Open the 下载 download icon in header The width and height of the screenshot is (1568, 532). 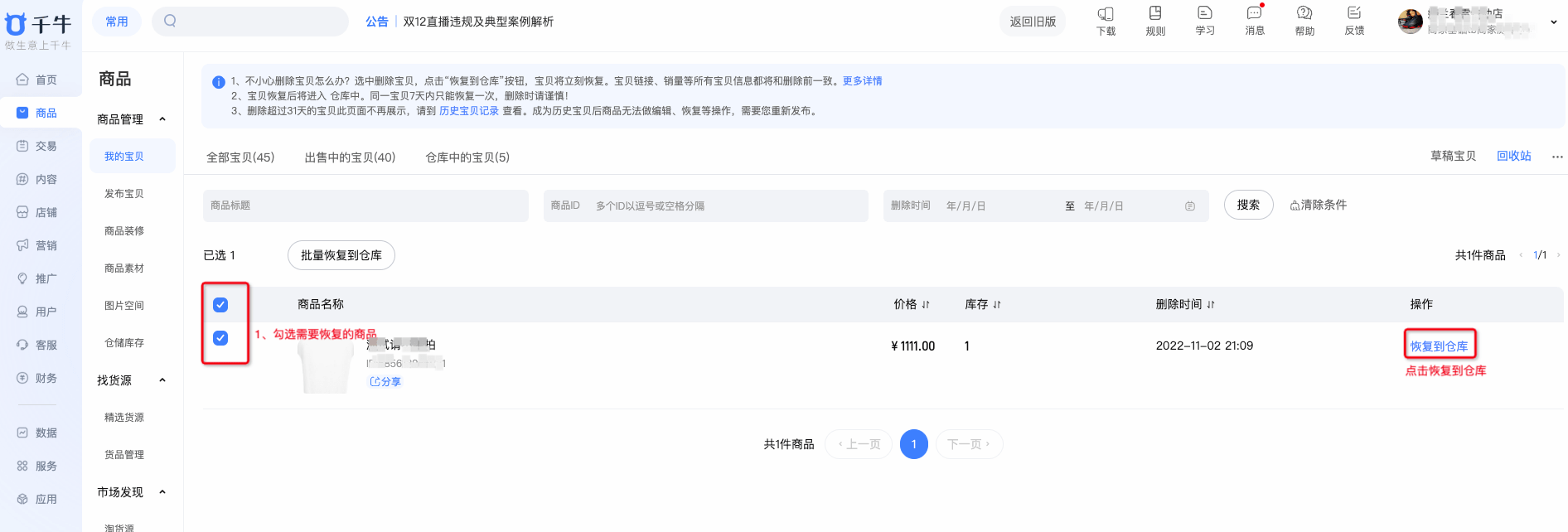pyautogui.click(x=1106, y=14)
